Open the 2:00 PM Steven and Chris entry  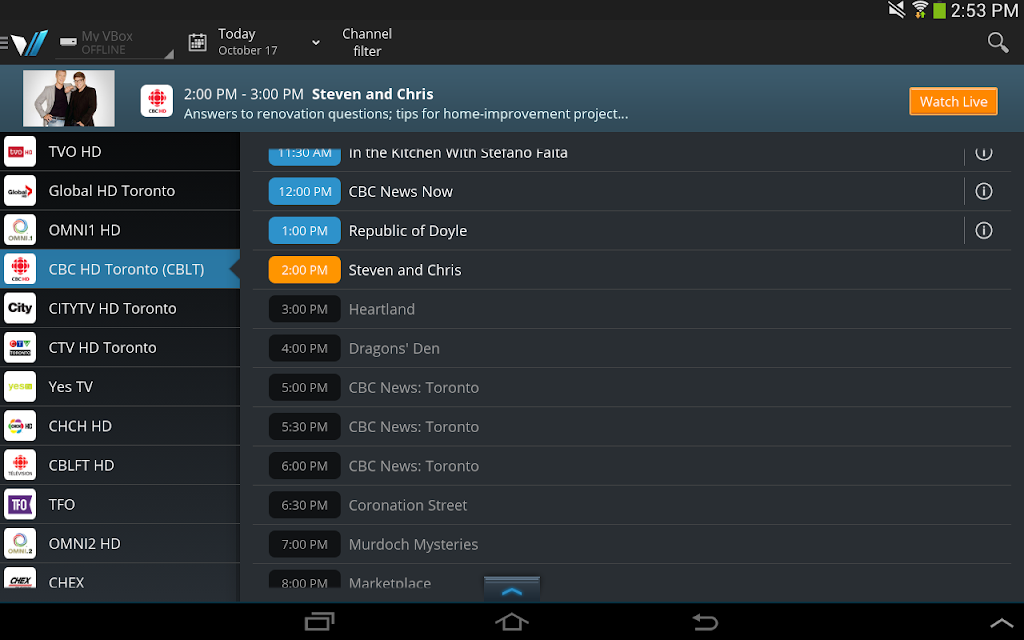(x=632, y=270)
